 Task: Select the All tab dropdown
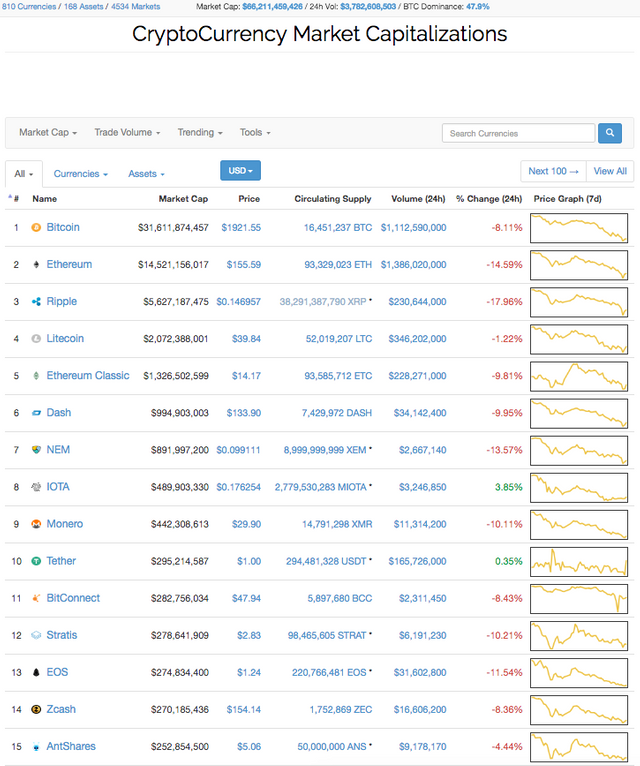(24, 174)
